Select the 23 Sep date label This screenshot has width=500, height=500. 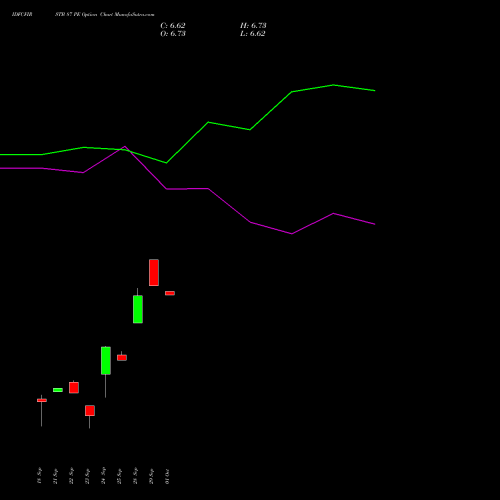[x=87, y=476]
